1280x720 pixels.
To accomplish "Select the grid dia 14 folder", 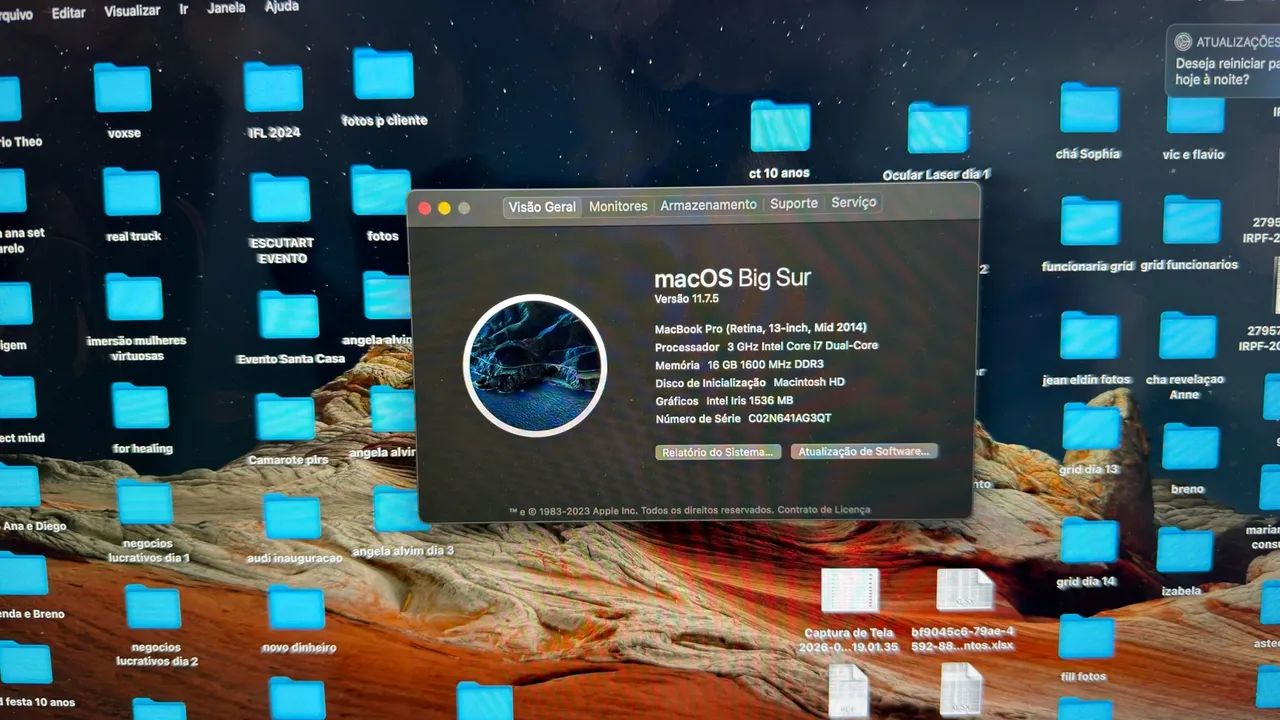I will (x=1089, y=540).
